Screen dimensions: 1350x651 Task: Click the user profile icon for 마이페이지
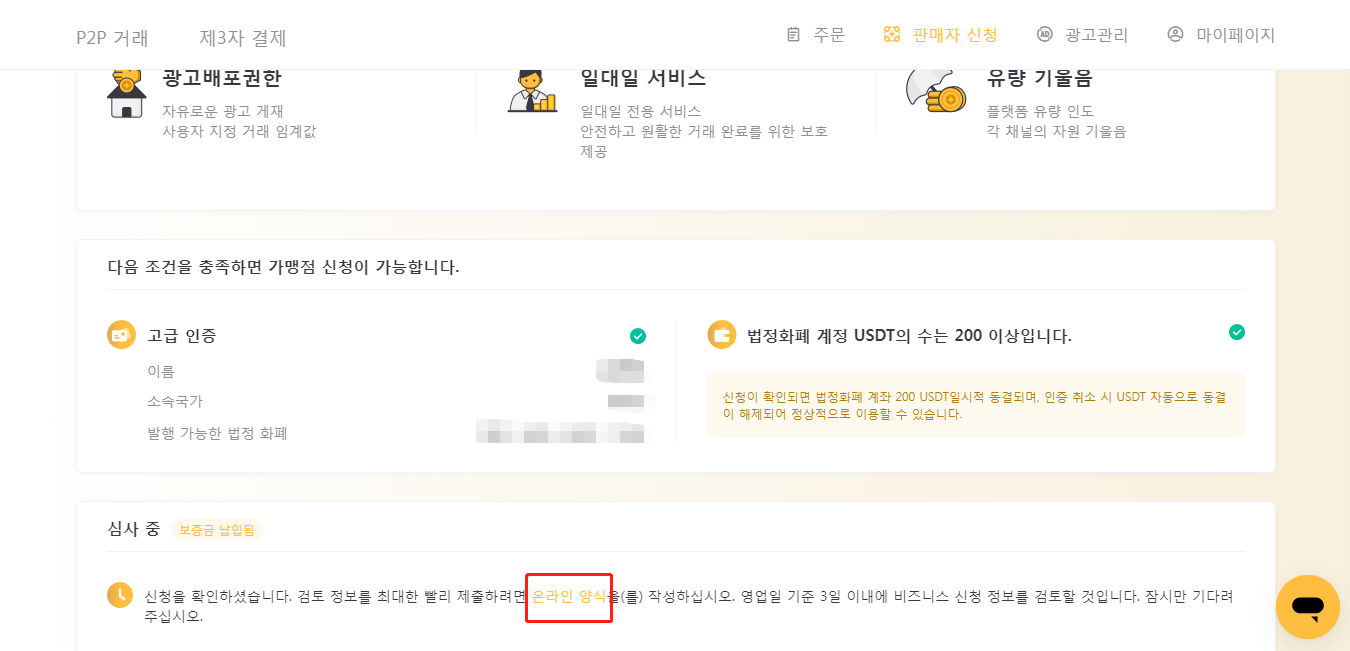pos(1175,35)
